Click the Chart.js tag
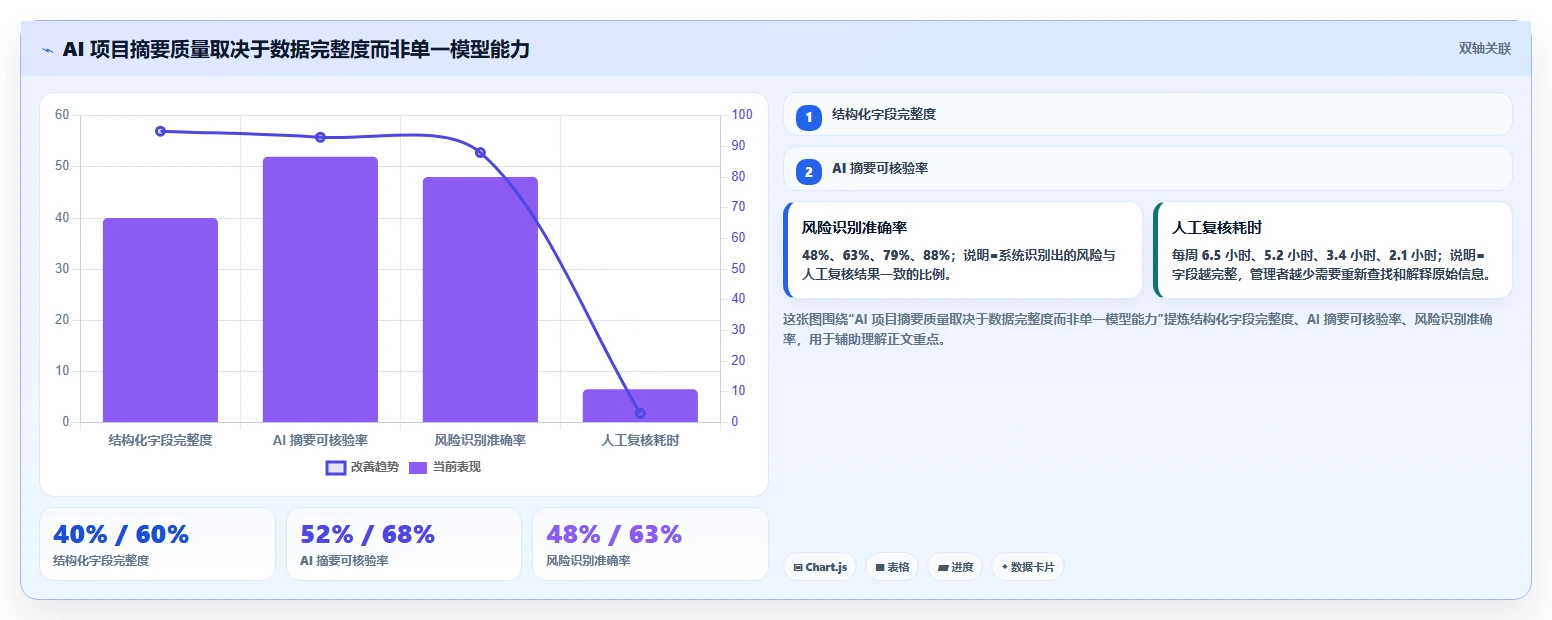This screenshot has width=1552, height=620. (820, 567)
